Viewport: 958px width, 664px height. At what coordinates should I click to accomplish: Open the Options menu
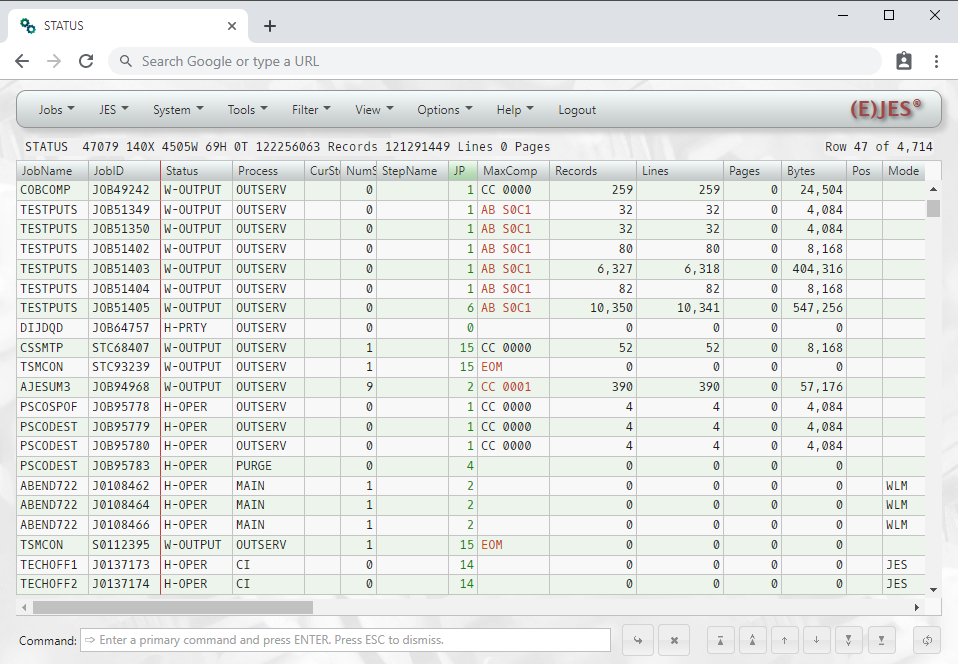click(444, 110)
